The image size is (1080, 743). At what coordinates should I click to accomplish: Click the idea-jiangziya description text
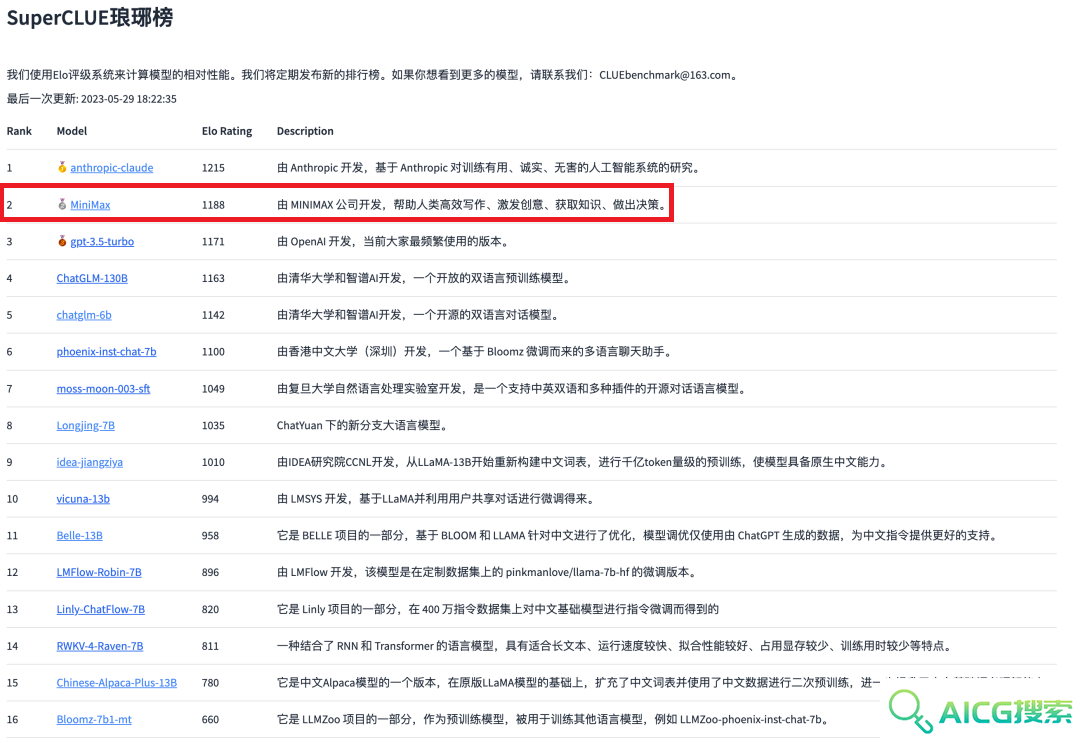point(583,462)
